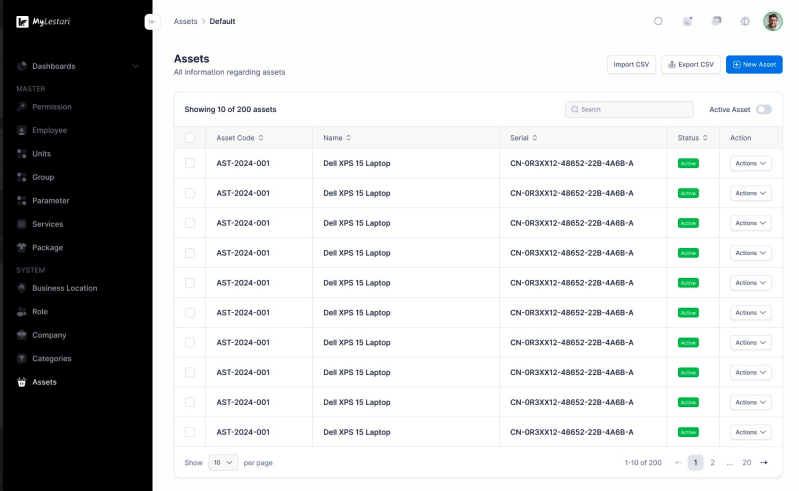
Task: Open Actions dropdown in the second row
Action: [x=751, y=193]
